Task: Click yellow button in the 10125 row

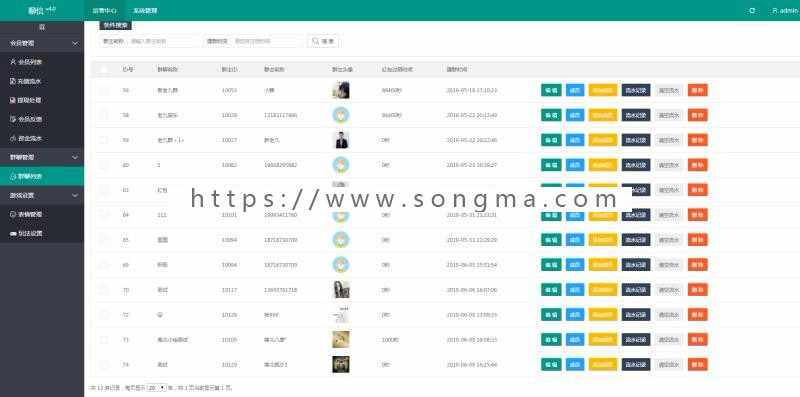Action: point(603,315)
